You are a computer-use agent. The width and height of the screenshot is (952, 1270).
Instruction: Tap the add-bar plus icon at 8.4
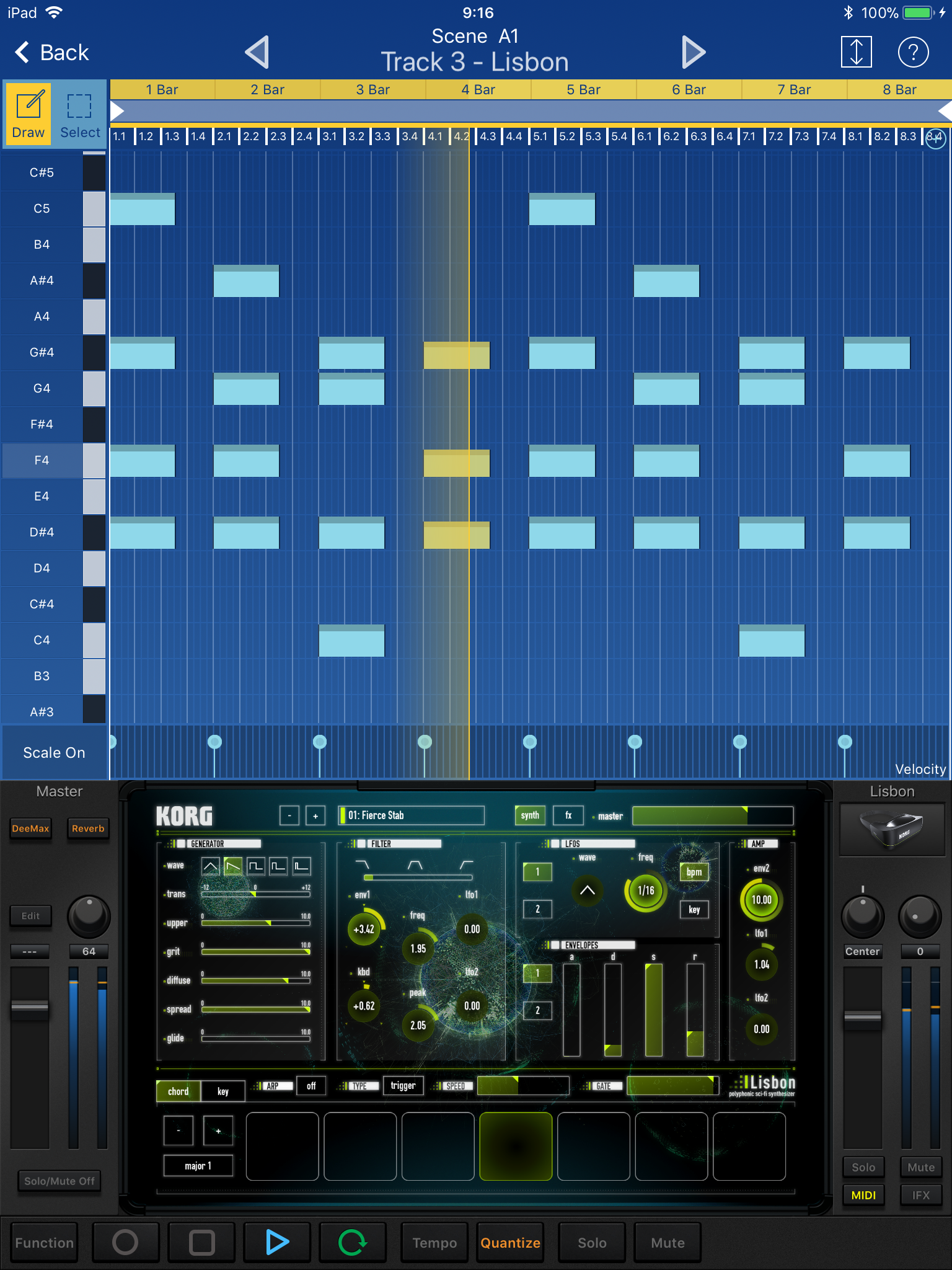[x=935, y=139]
